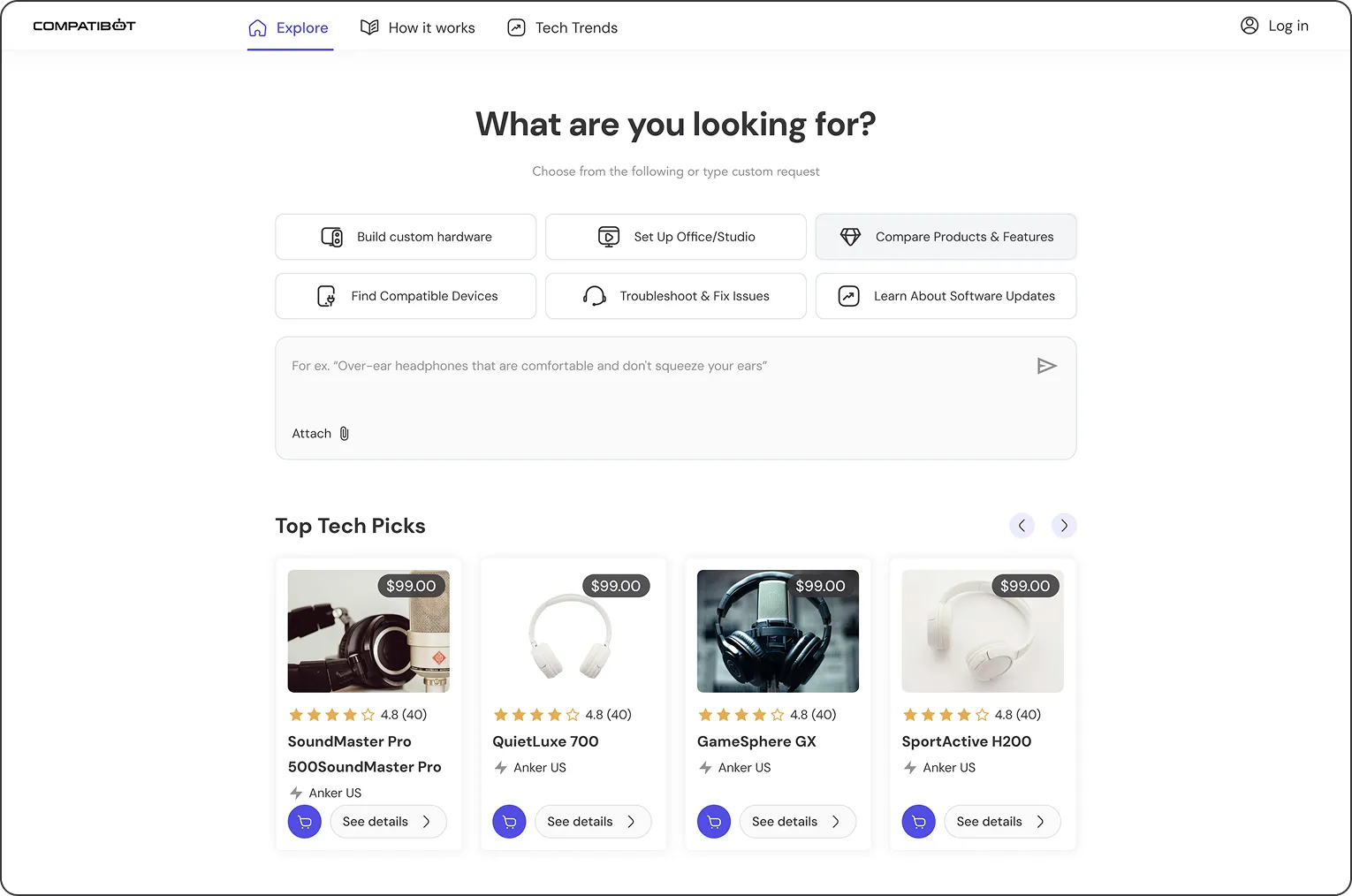Open the How it works tab
Screen dimensions: 1352x896
[418, 27]
